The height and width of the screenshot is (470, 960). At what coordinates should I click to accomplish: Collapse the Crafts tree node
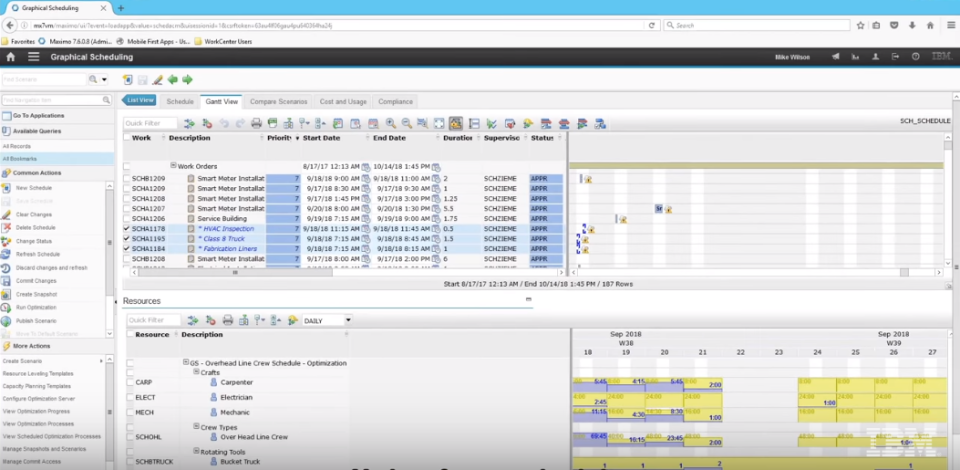coord(197,372)
